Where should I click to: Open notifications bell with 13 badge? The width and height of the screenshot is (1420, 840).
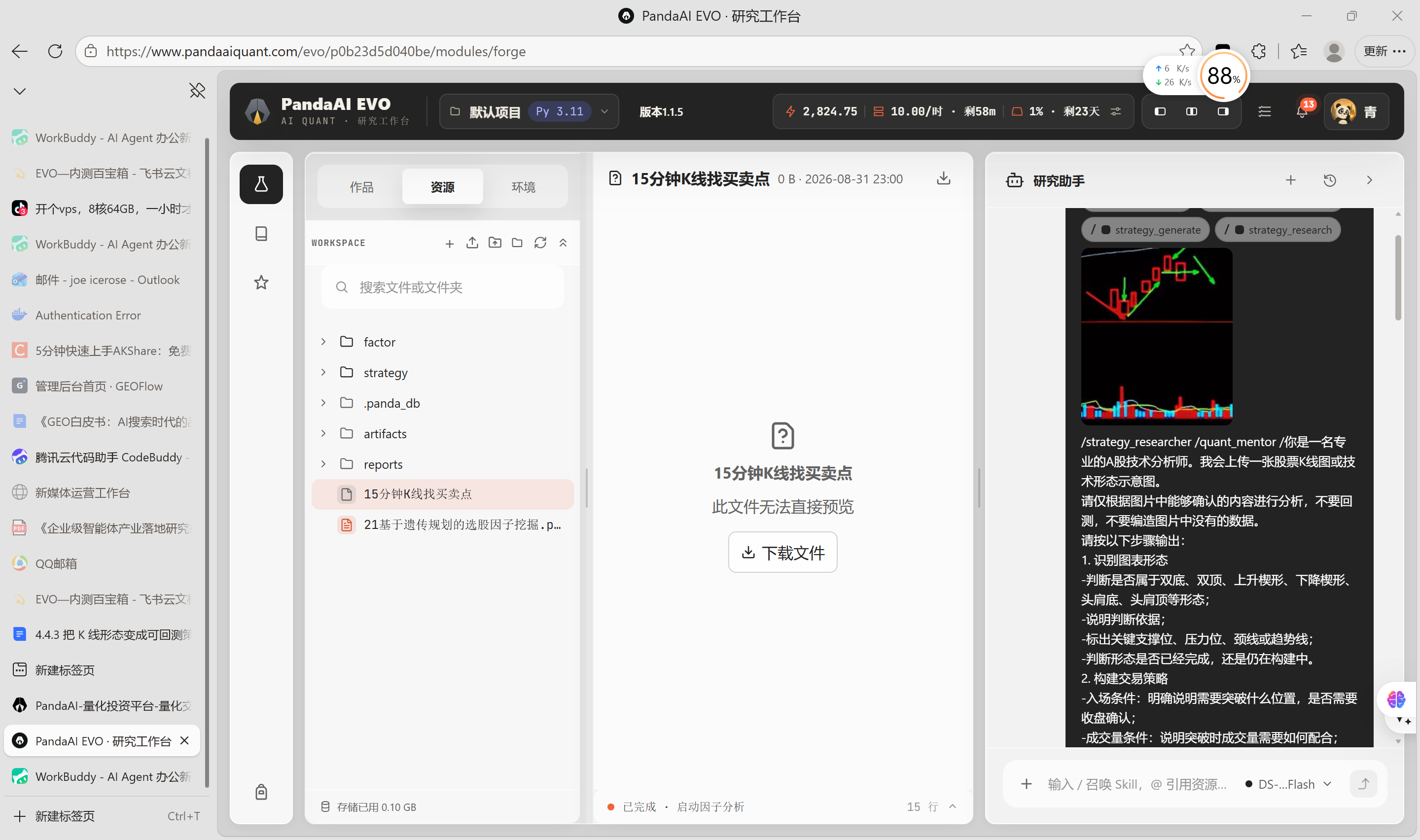[x=1302, y=111]
